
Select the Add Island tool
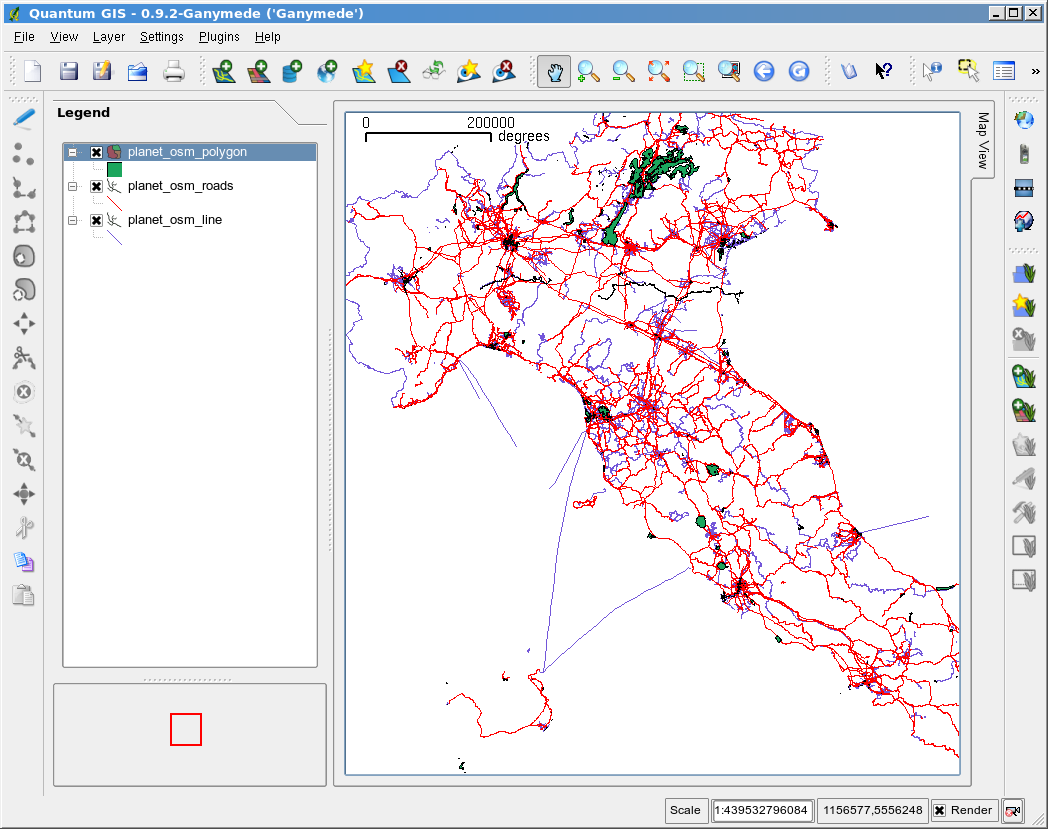(24, 290)
